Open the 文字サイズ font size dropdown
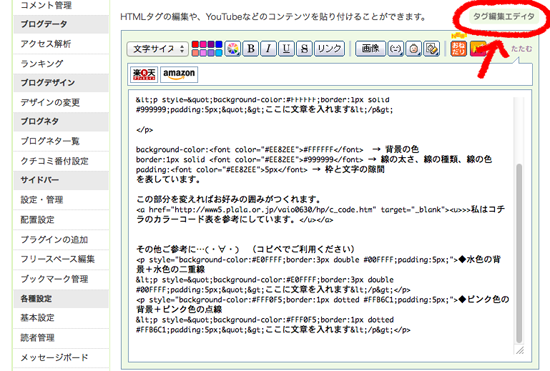Viewport: 550px width, 371px height. point(157,49)
